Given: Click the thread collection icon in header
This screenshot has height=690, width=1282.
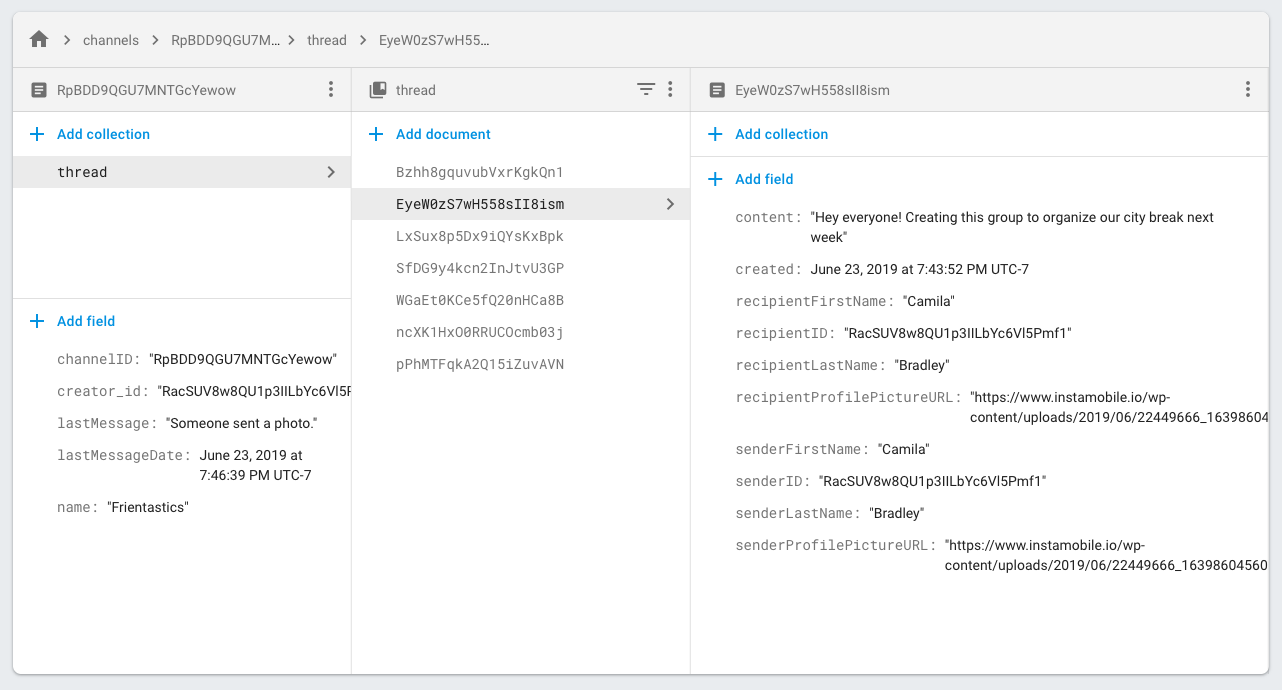Looking at the screenshot, I should (x=377, y=90).
